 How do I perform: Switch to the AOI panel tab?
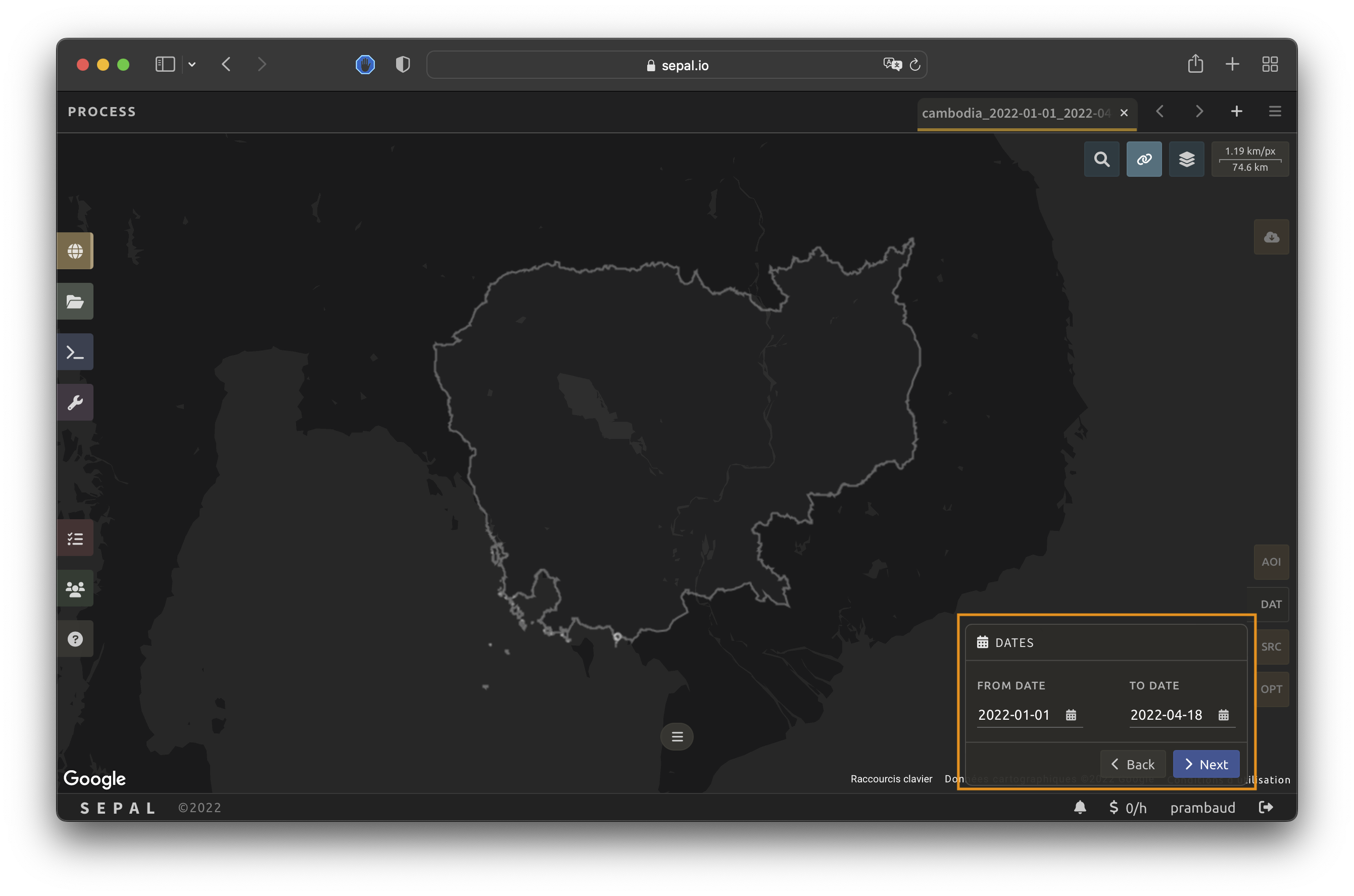(1271, 562)
